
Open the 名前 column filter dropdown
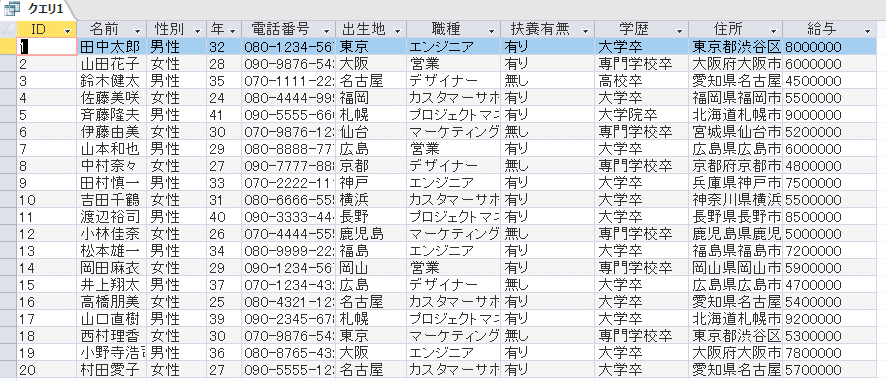pos(138,30)
